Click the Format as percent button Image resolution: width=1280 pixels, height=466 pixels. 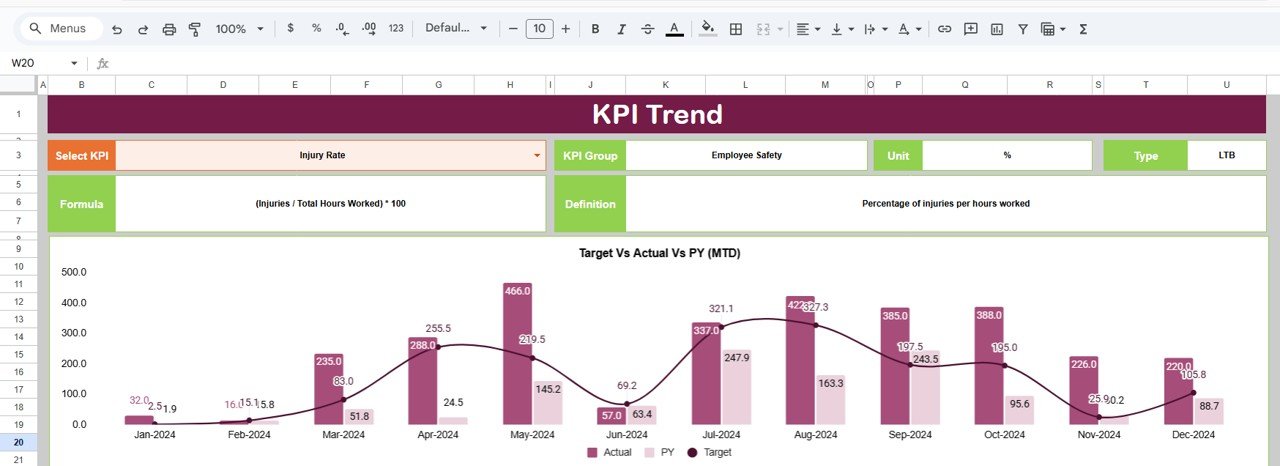[316, 29]
